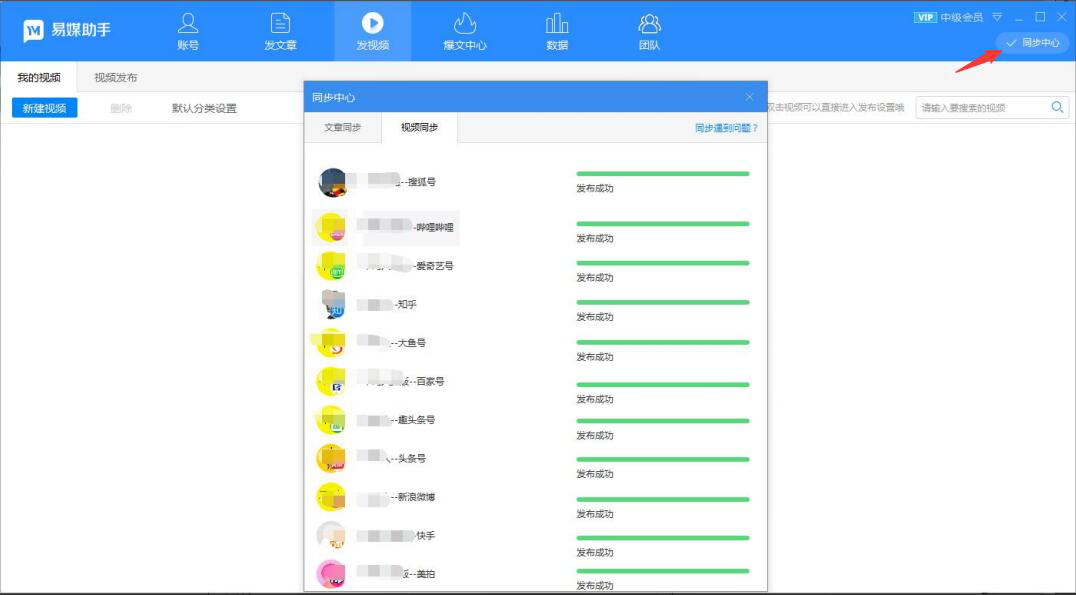
Task: Switch to the 视频发布 tab
Action: point(113,75)
